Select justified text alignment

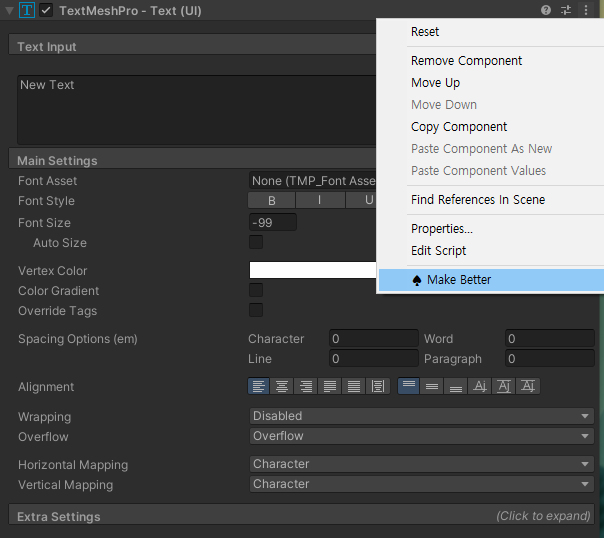pos(330,386)
